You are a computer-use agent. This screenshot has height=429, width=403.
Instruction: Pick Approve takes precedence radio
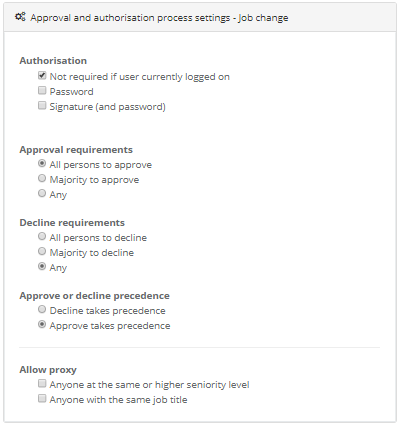click(42, 324)
